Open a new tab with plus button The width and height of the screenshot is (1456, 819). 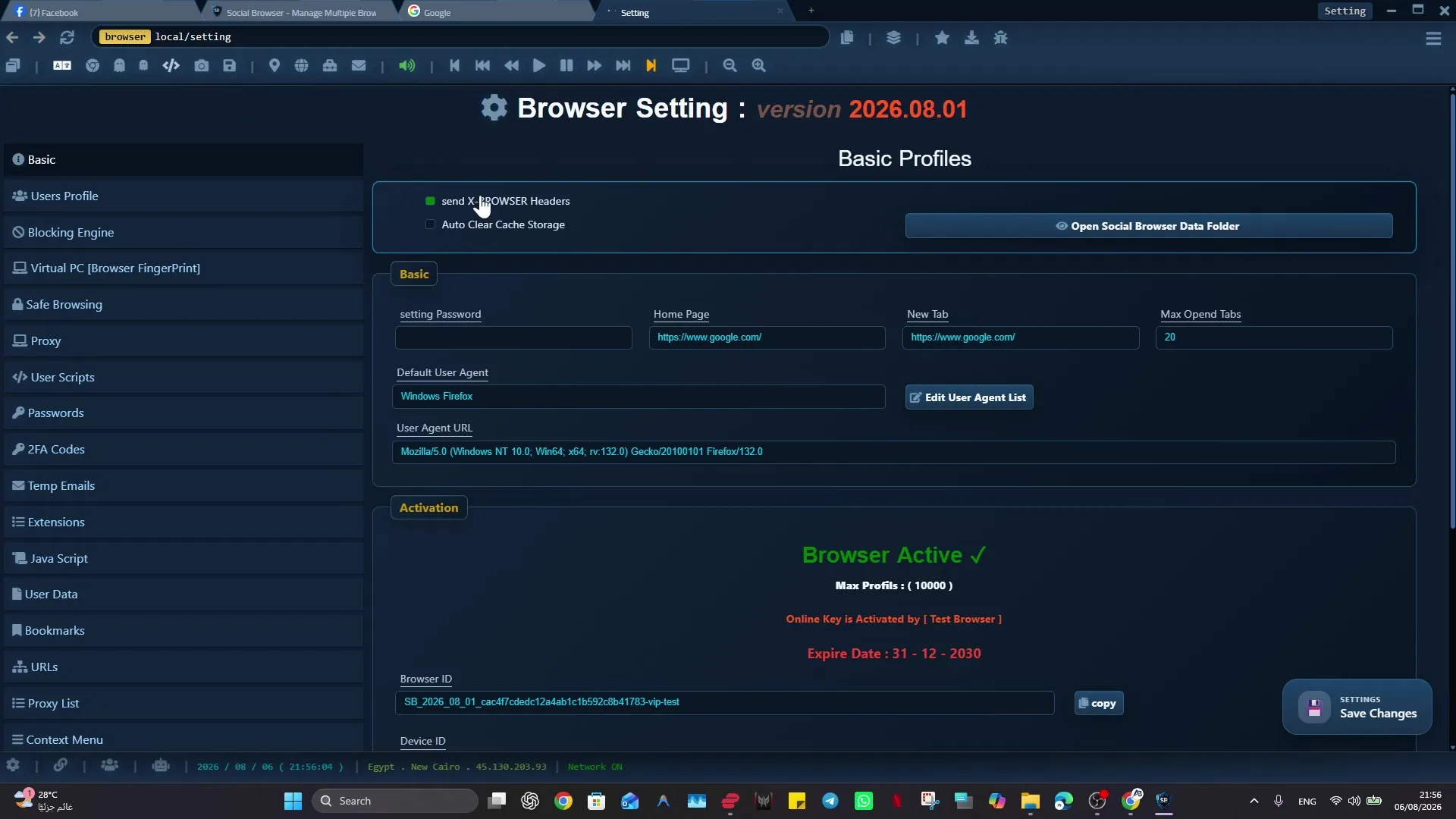[x=811, y=11]
